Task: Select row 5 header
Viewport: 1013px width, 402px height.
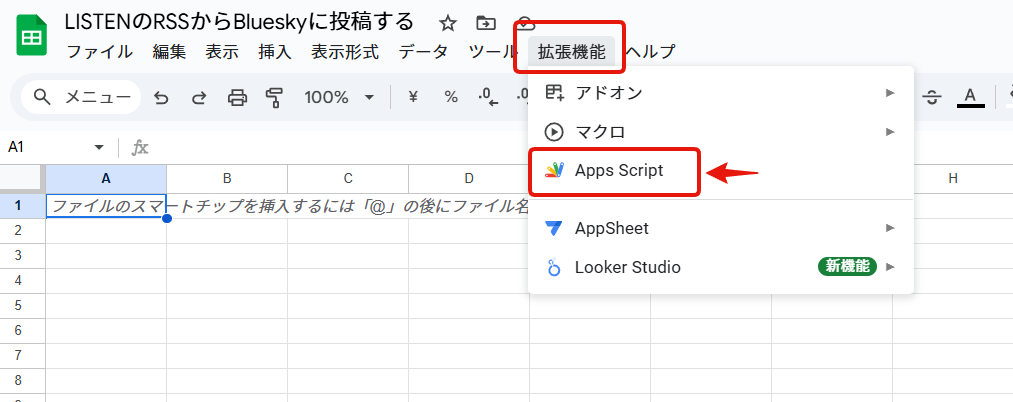Action: coord(18,306)
